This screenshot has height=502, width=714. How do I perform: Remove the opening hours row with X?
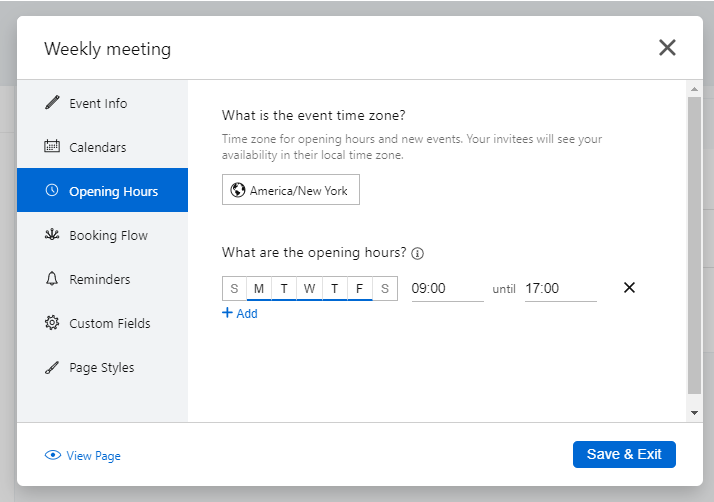629,288
